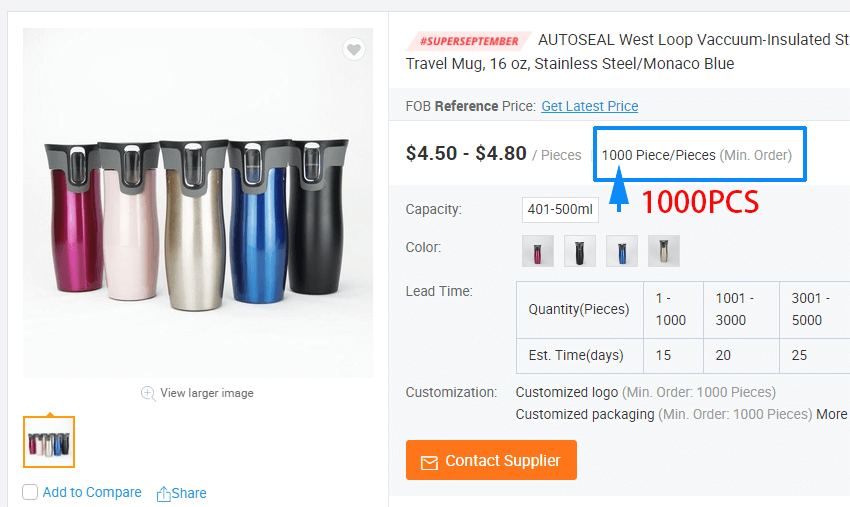Select the product gallery thumbnail
Image resolution: width=850 pixels, height=507 pixels.
coord(49,442)
